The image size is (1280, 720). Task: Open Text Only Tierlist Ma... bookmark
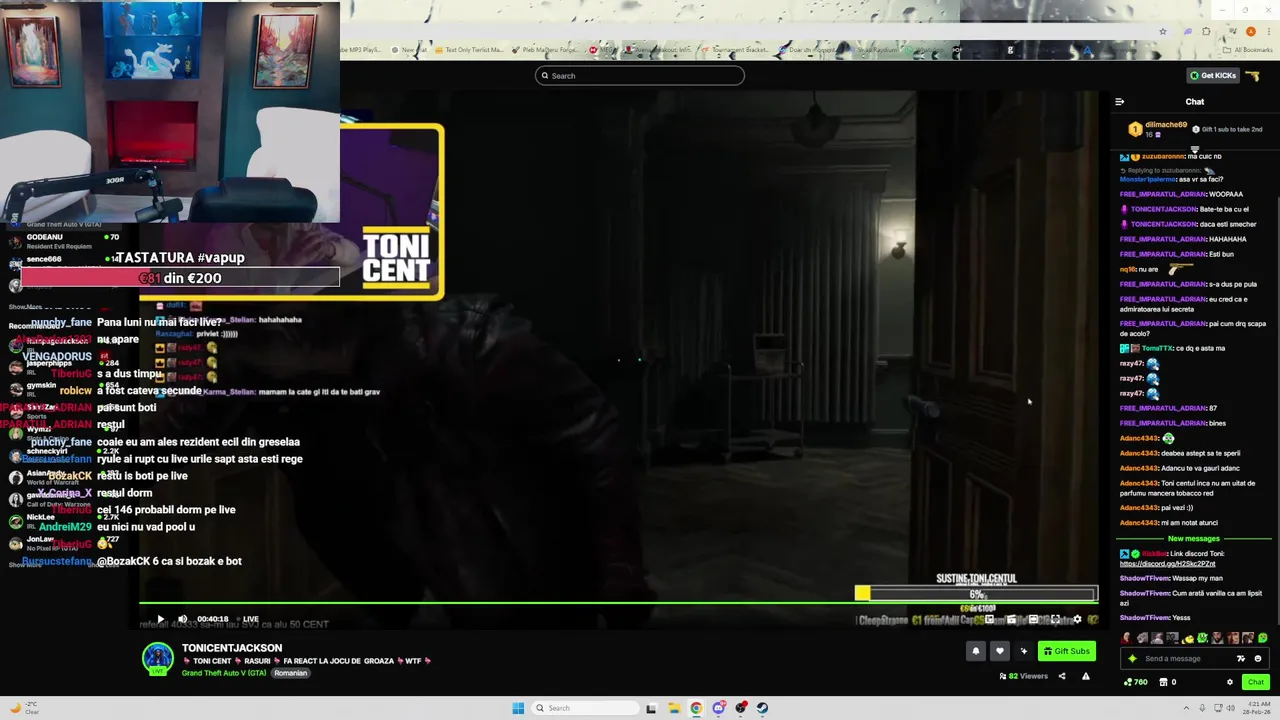pyautogui.click(x=470, y=50)
